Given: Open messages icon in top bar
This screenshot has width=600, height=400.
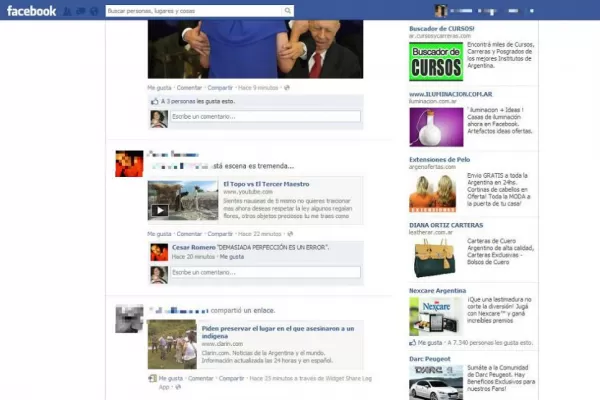Looking at the screenshot, I should 81,11.
